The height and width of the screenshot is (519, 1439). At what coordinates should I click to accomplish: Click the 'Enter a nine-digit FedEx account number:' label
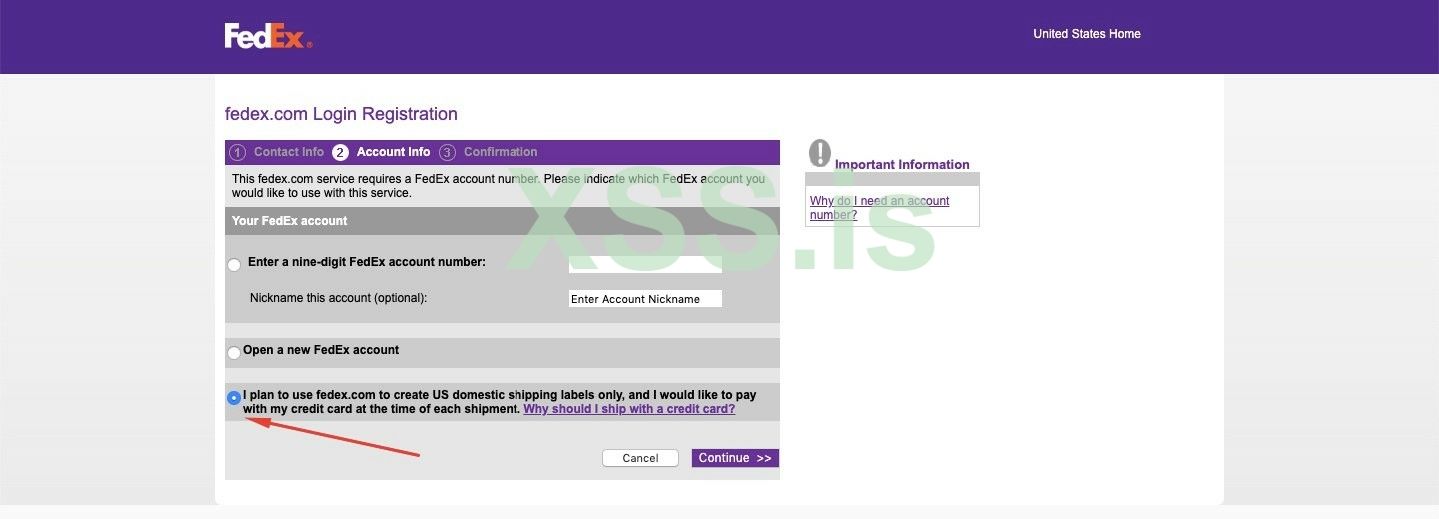pos(367,262)
